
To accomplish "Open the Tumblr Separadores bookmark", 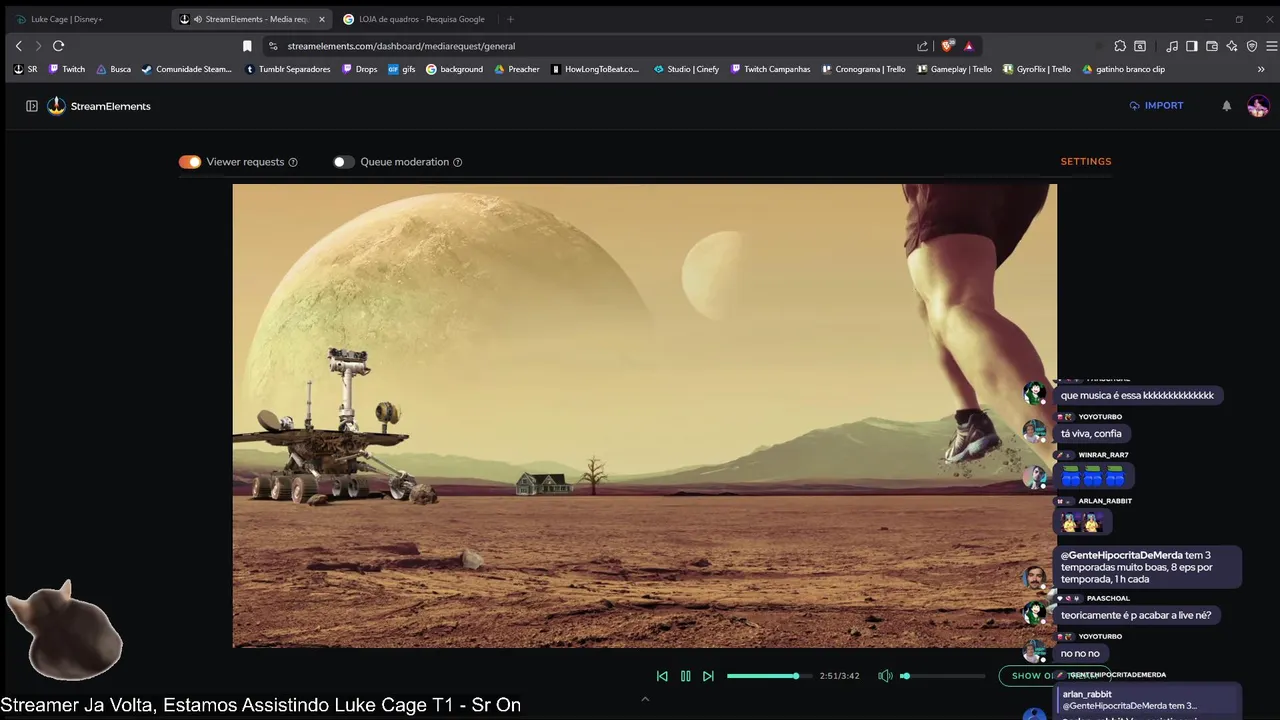I will pyautogui.click(x=287, y=69).
